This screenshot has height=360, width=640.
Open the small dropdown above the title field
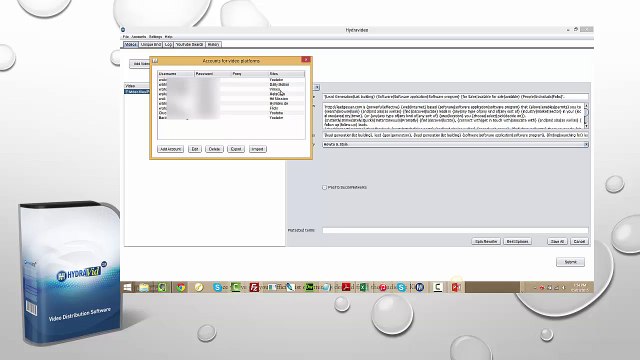pos(317,87)
